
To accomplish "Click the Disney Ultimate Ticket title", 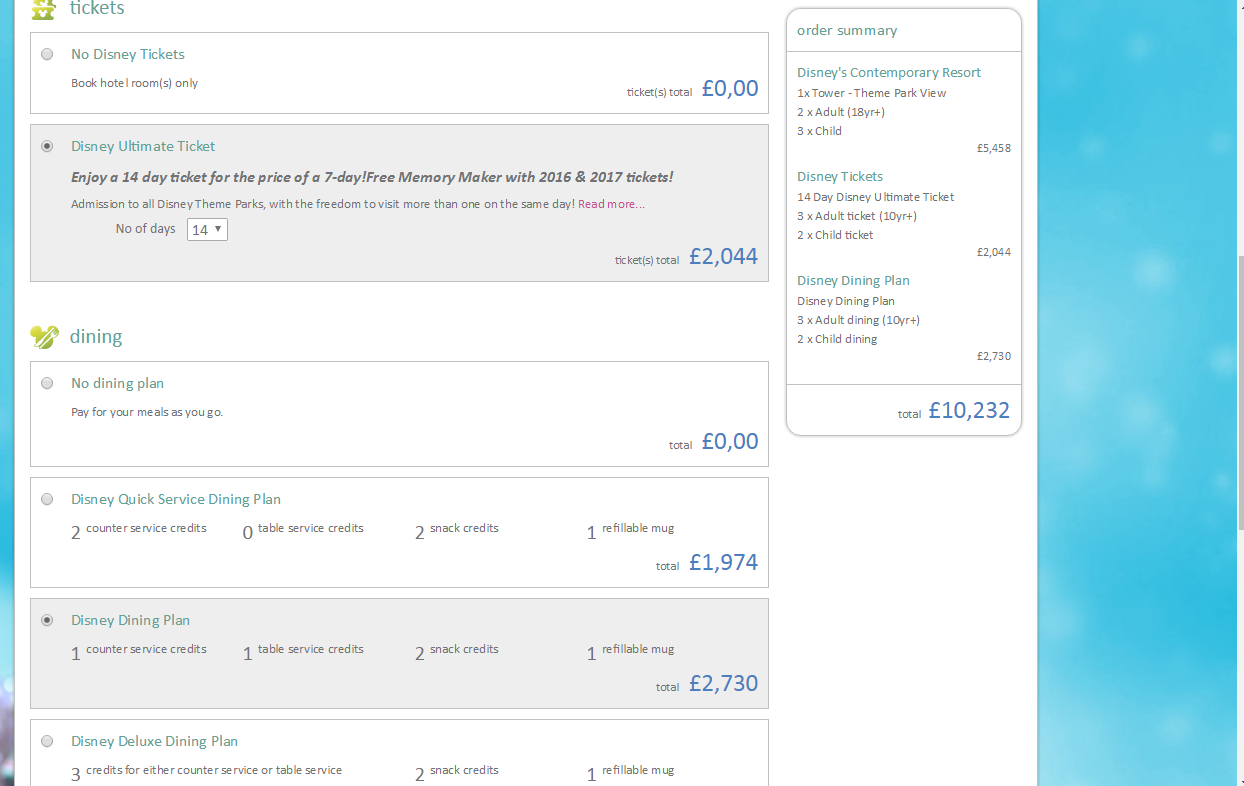I will pos(143,146).
